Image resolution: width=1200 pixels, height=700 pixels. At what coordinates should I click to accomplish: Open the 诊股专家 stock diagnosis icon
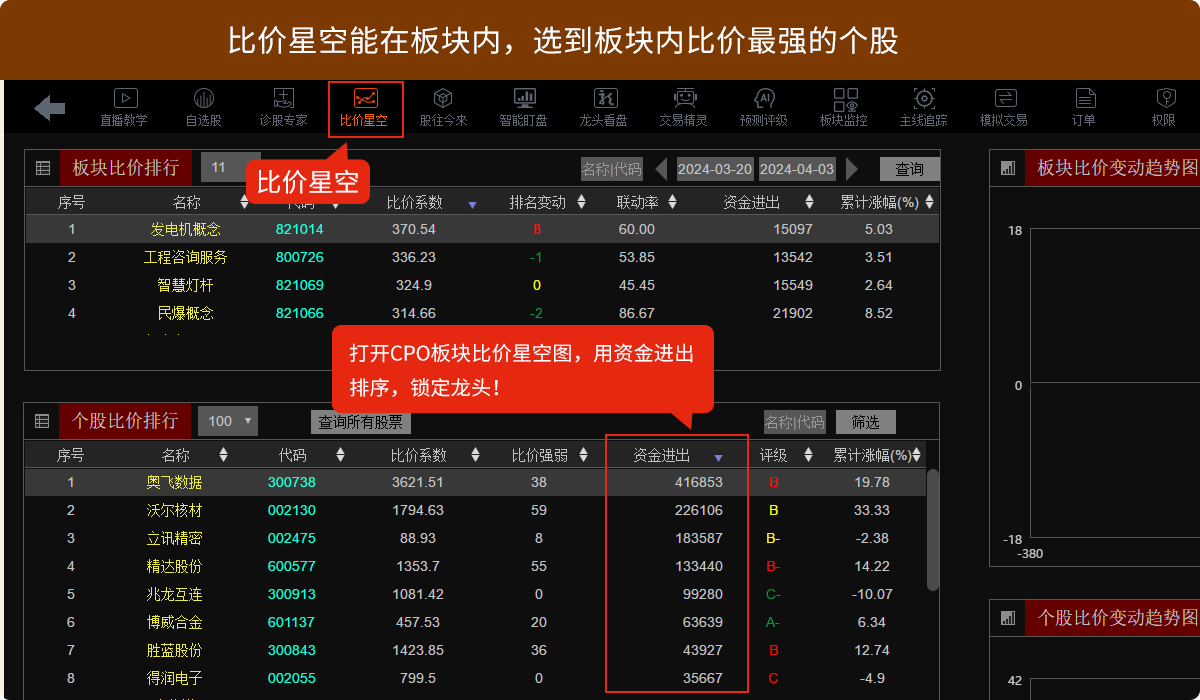(284, 107)
